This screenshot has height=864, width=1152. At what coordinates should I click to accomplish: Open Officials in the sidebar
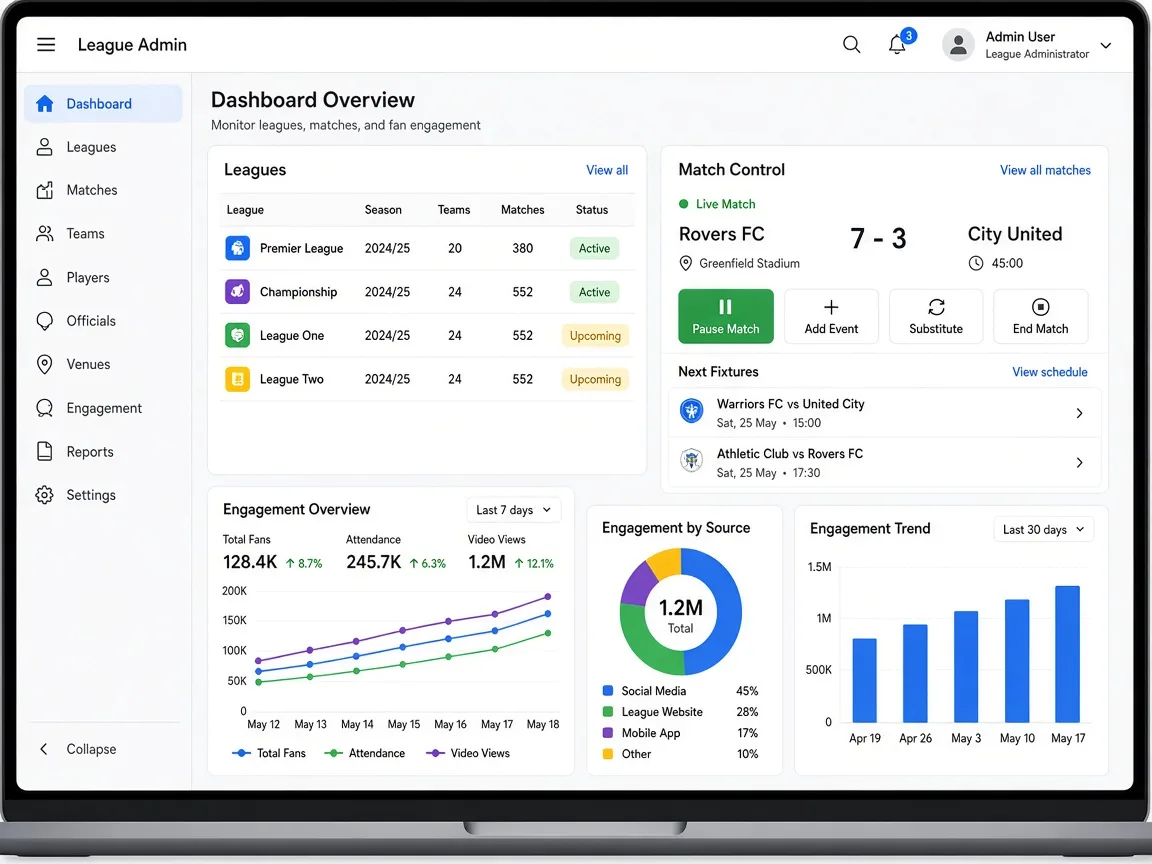coord(104,321)
